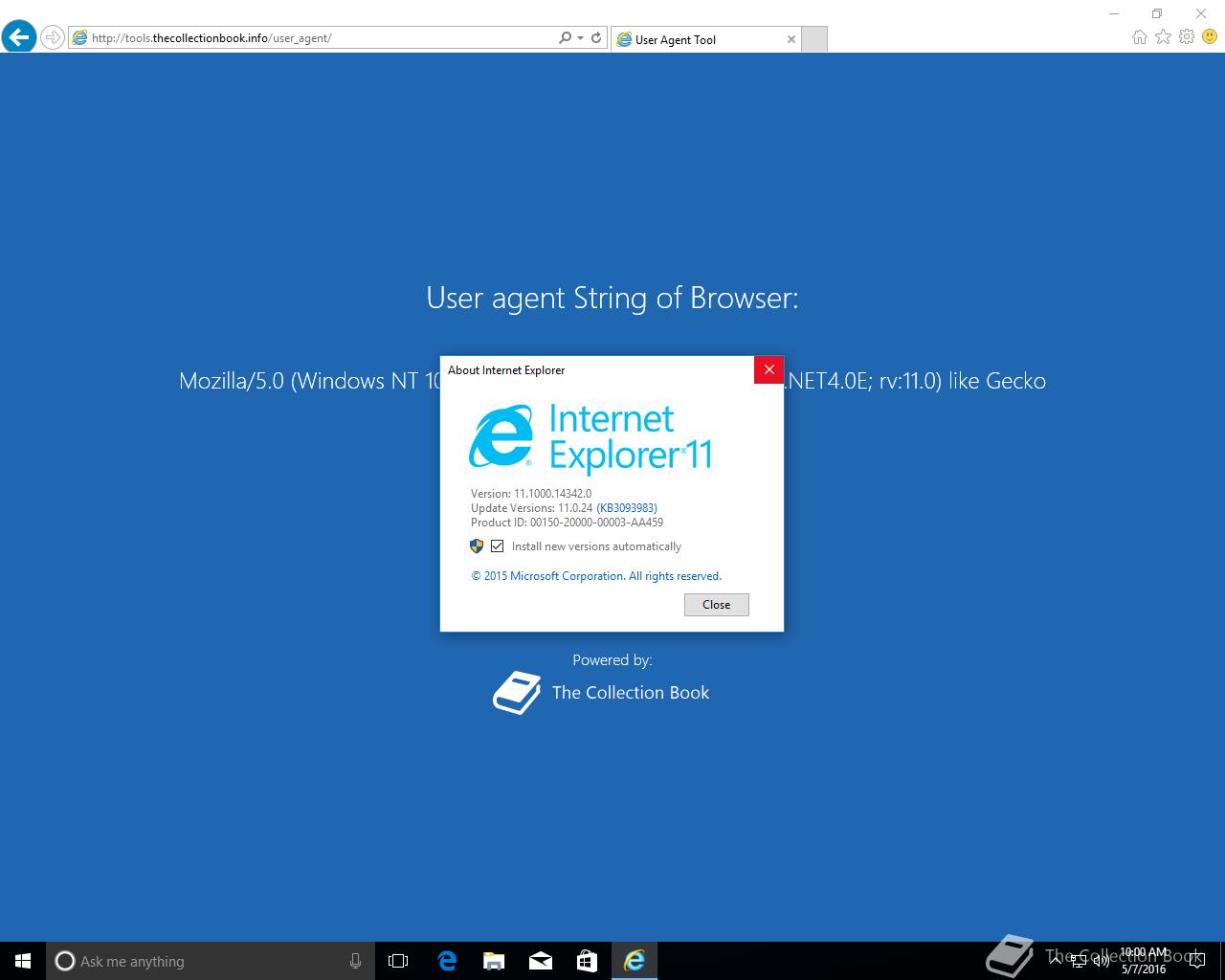Click The Collection Book logo link
This screenshot has width=1225, height=980.
(601, 692)
